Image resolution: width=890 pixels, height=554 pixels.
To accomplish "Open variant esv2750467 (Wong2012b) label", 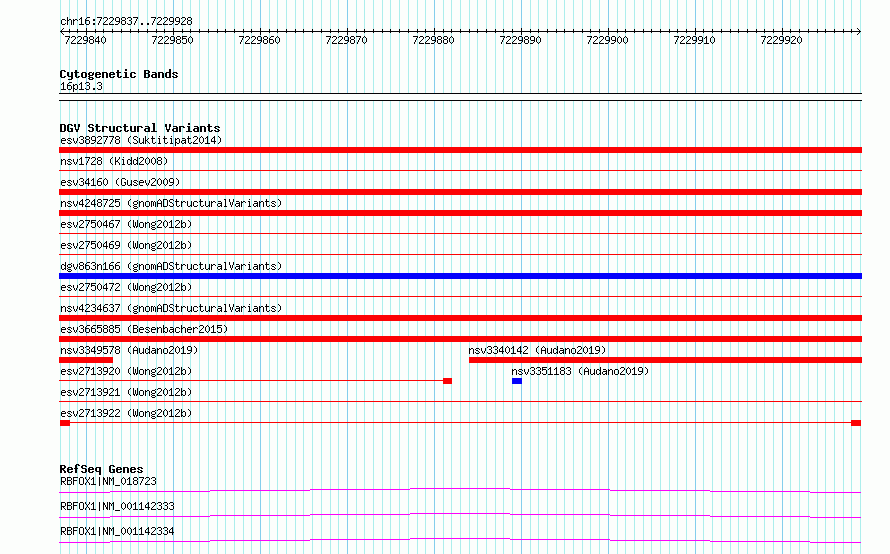I will click(x=126, y=224).
